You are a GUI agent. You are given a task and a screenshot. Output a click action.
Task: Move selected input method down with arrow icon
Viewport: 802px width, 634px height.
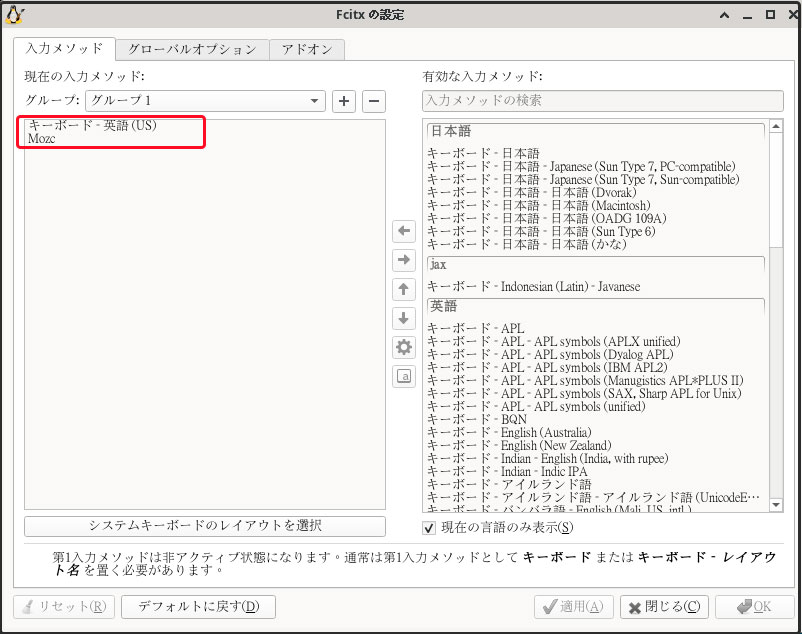tap(404, 318)
